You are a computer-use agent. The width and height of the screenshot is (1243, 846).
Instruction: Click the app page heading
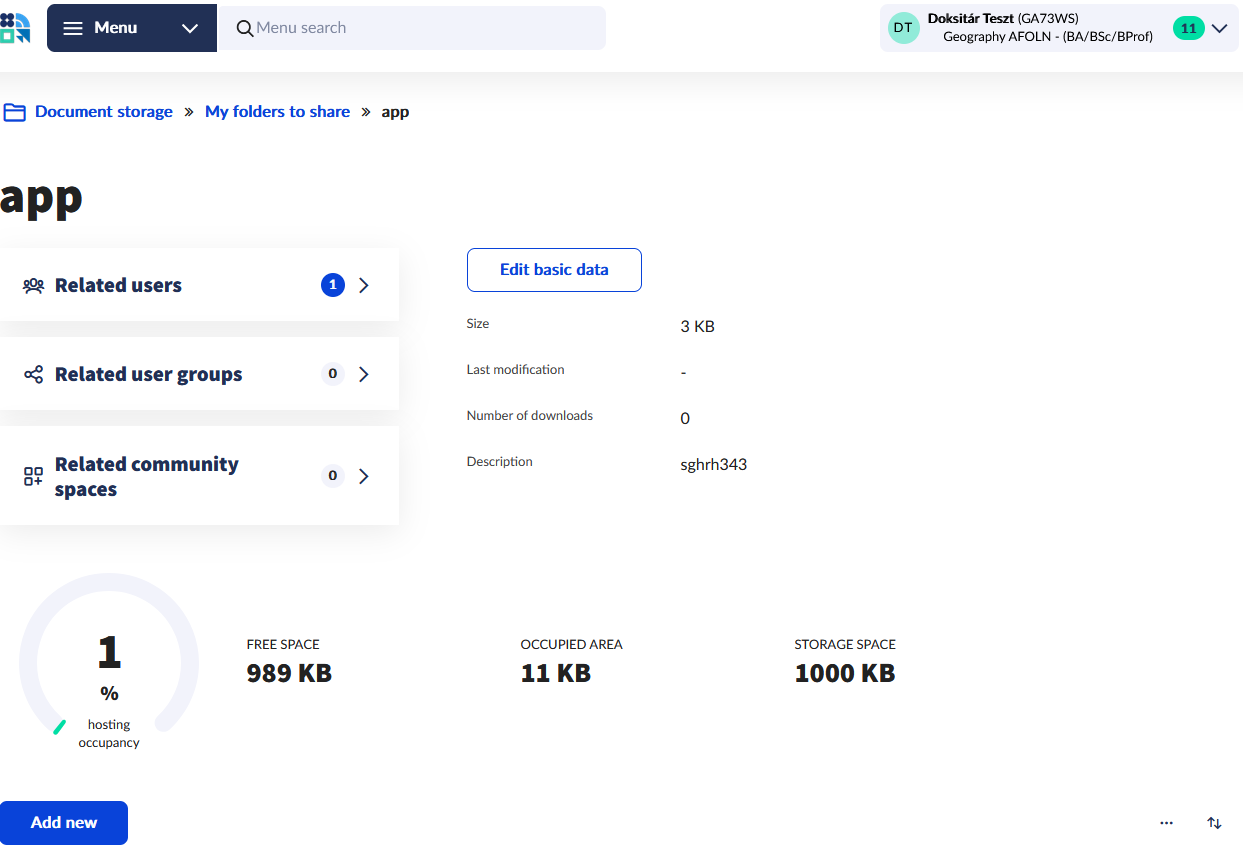(41, 197)
